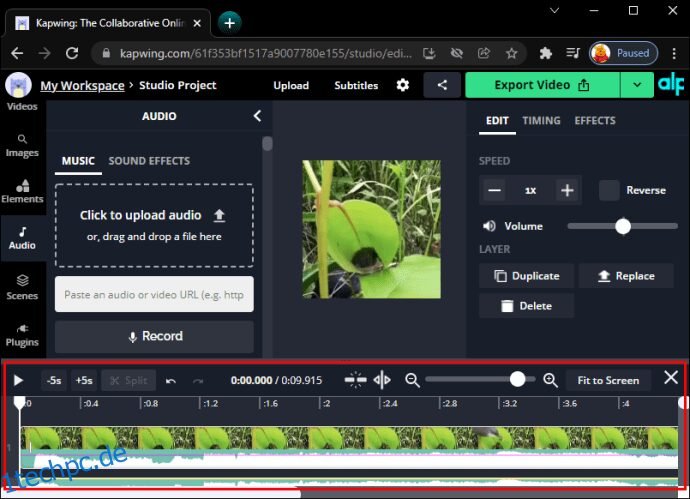Viewport: 690px width, 499px height.
Task: Switch to the Timing tab
Action: point(541,121)
